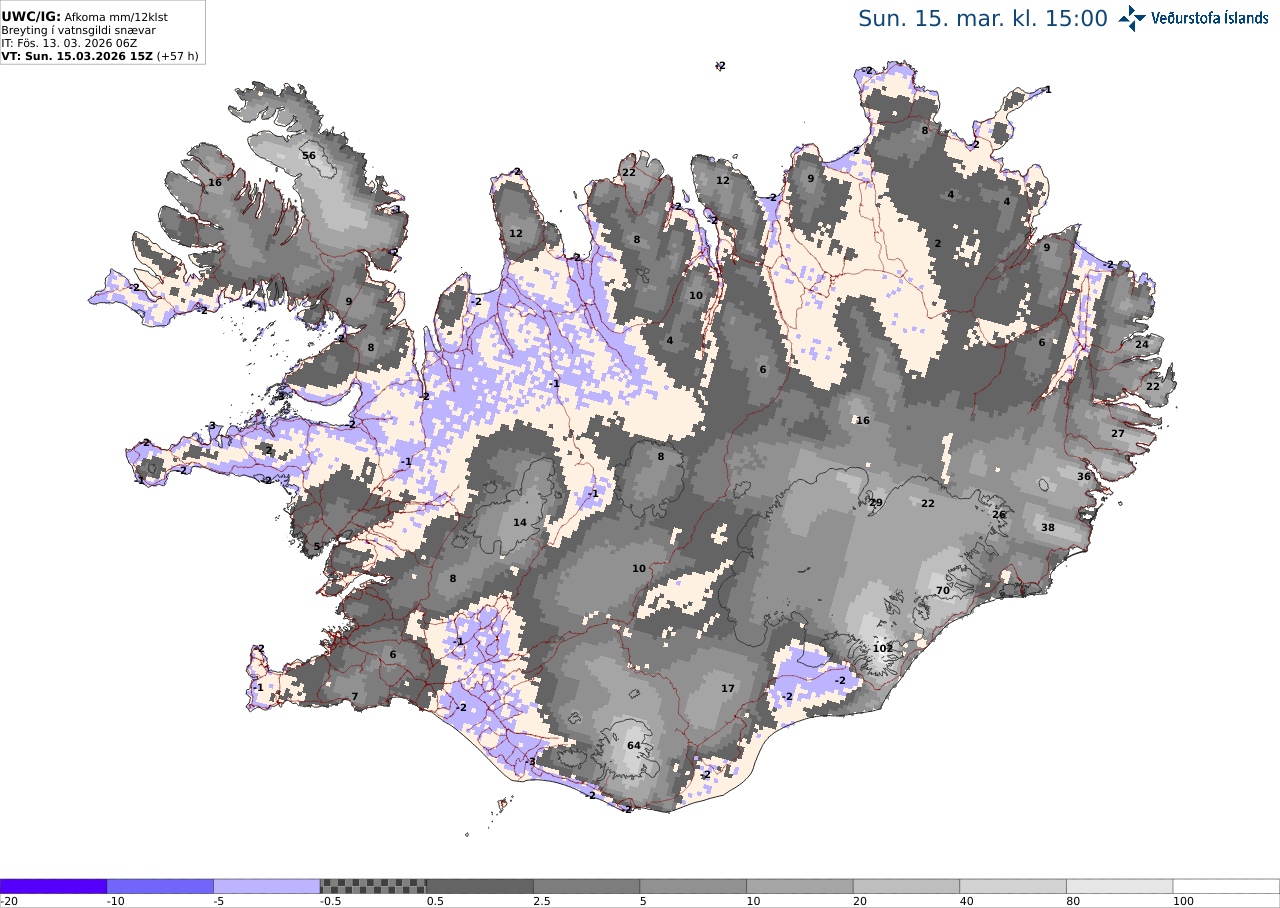1280x908 pixels.
Task: Click the '70' value on the map
Action: (942, 591)
